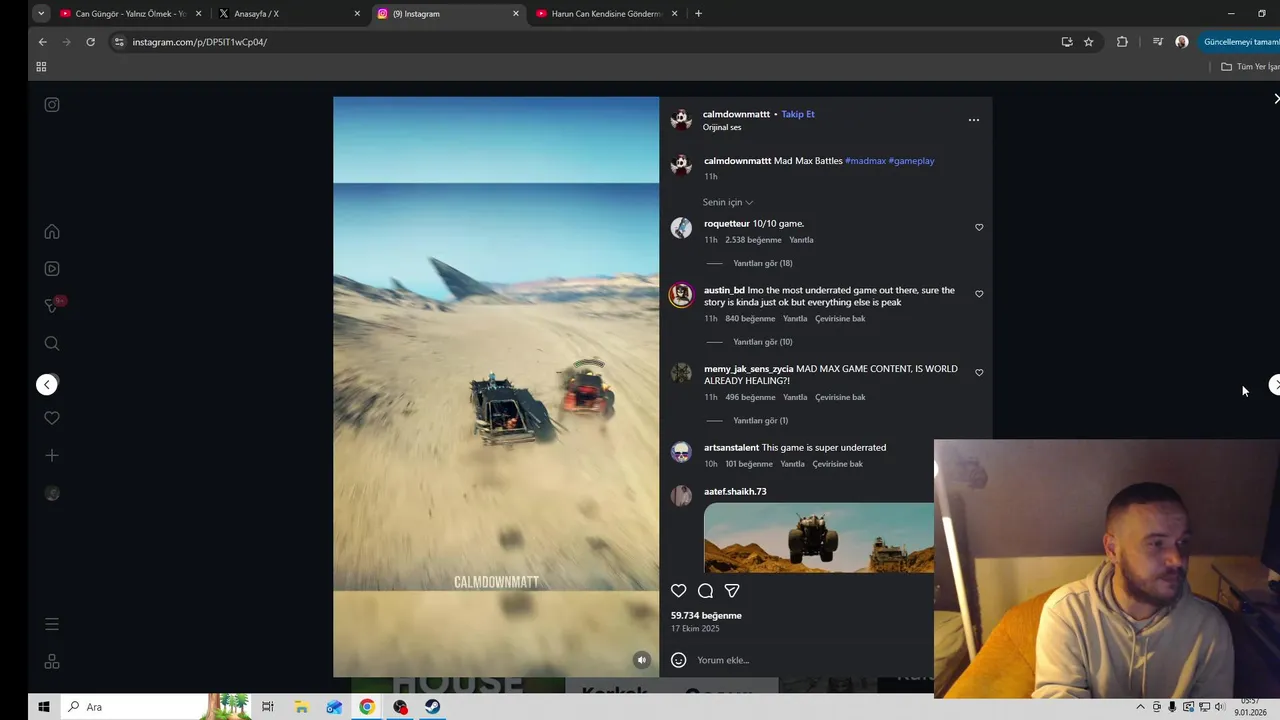1280x720 pixels.
Task: Switch to 'Anasayfa / X' tab
Action: 290,14
